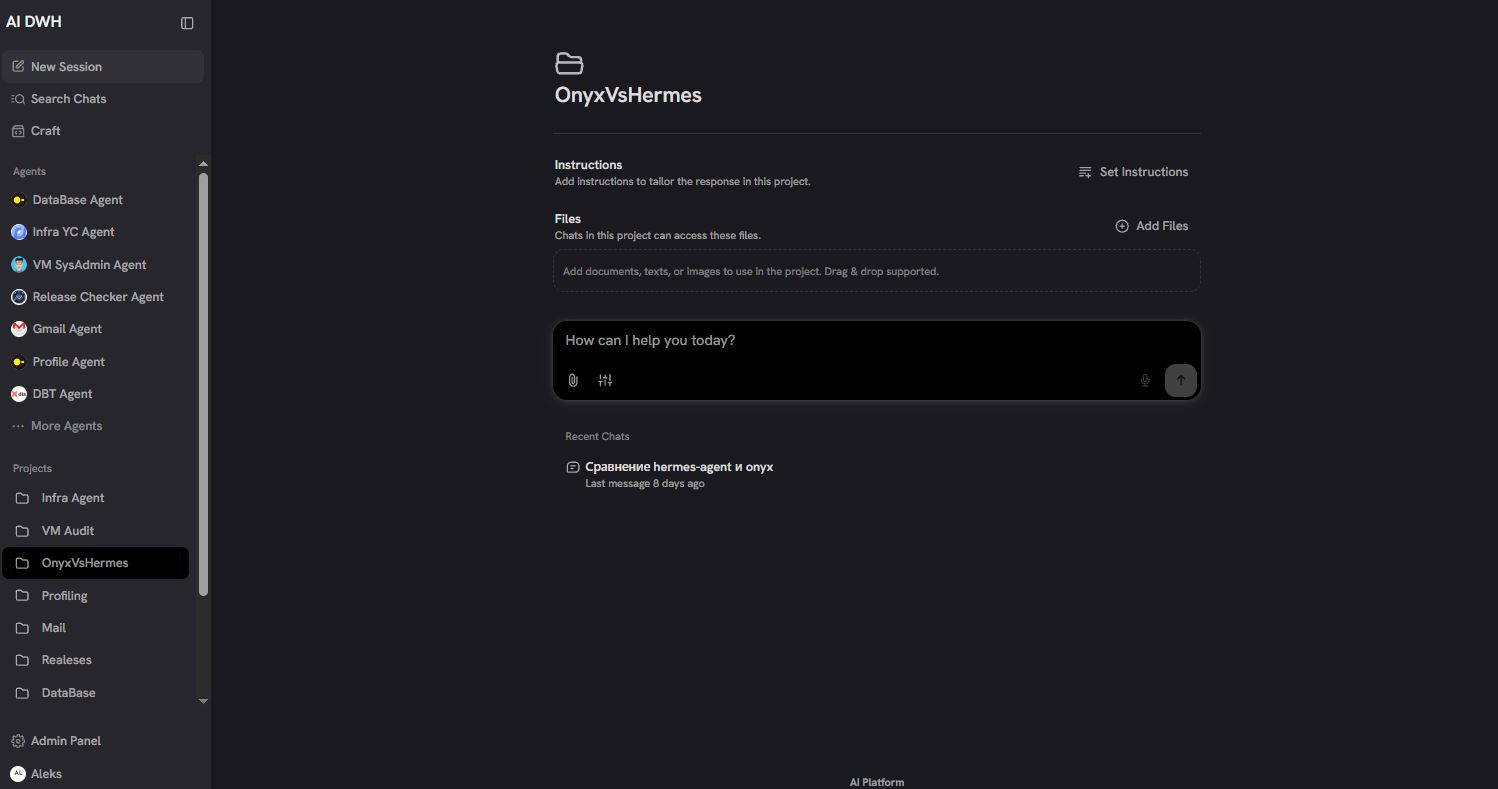Image resolution: width=1498 pixels, height=789 pixels.
Task: Click the folder icon next to VM Audit
Action: tap(22, 531)
